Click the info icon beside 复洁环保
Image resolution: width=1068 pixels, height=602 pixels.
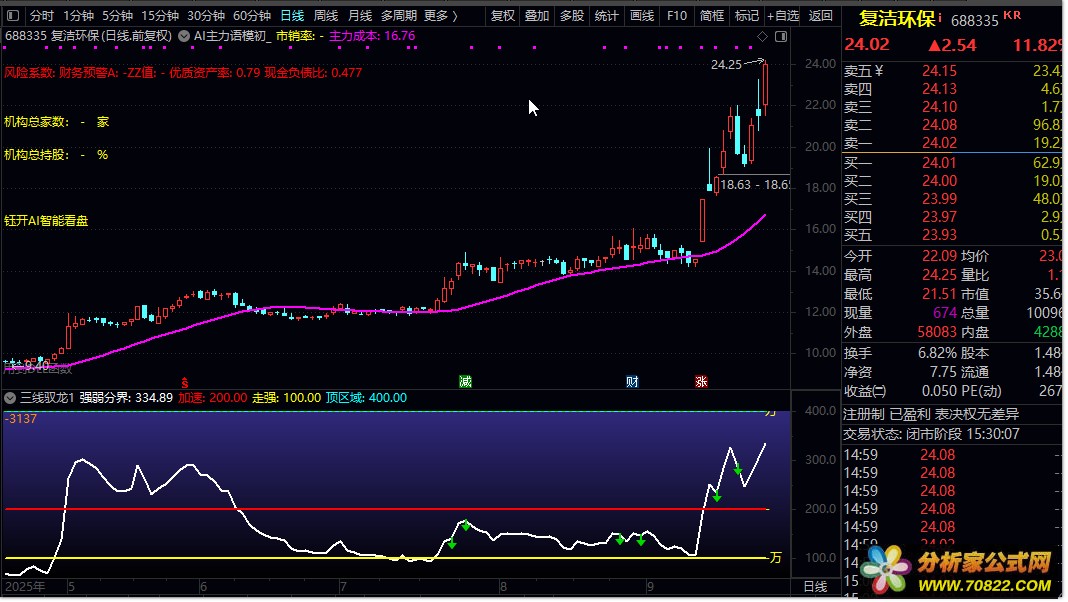(x=940, y=16)
